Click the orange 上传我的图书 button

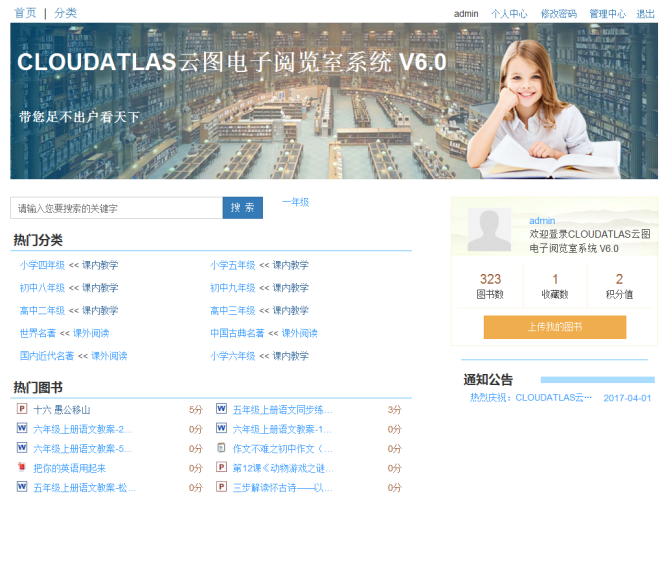(x=555, y=327)
